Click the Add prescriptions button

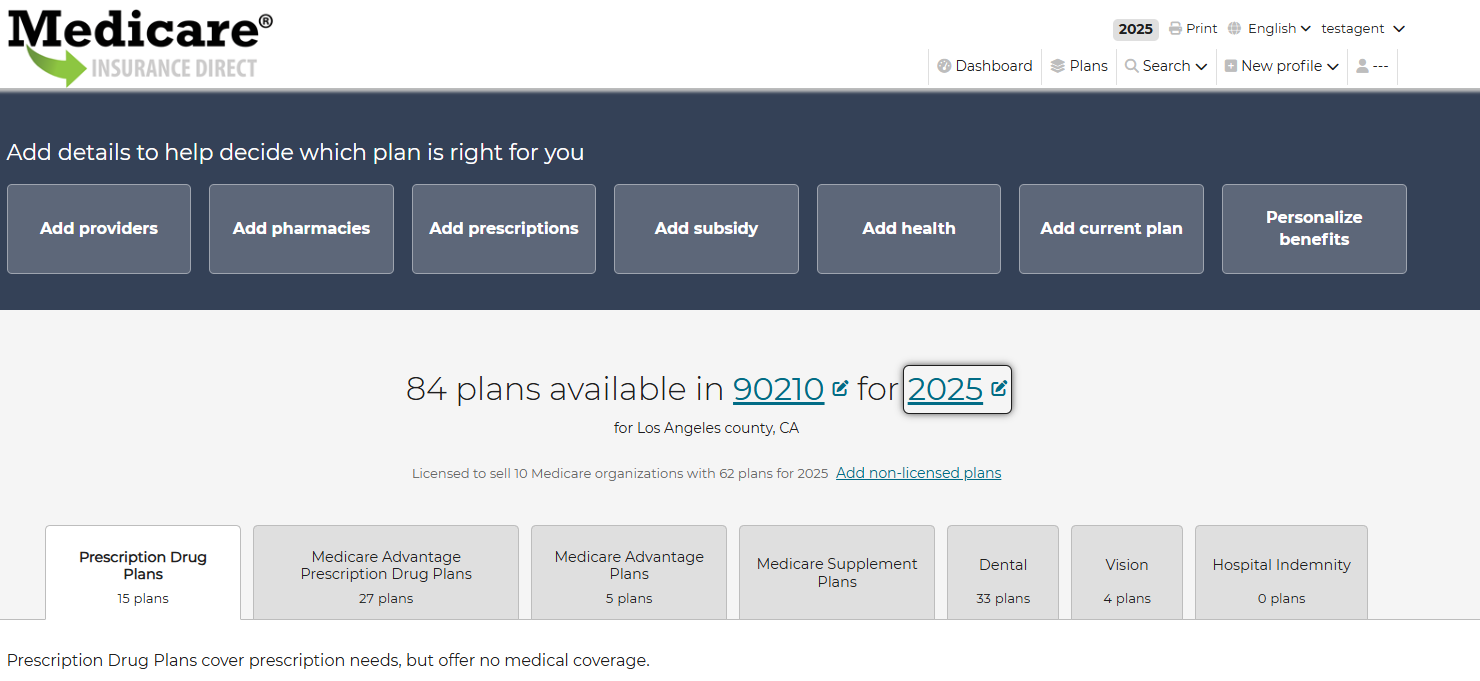click(x=504, y=229)
